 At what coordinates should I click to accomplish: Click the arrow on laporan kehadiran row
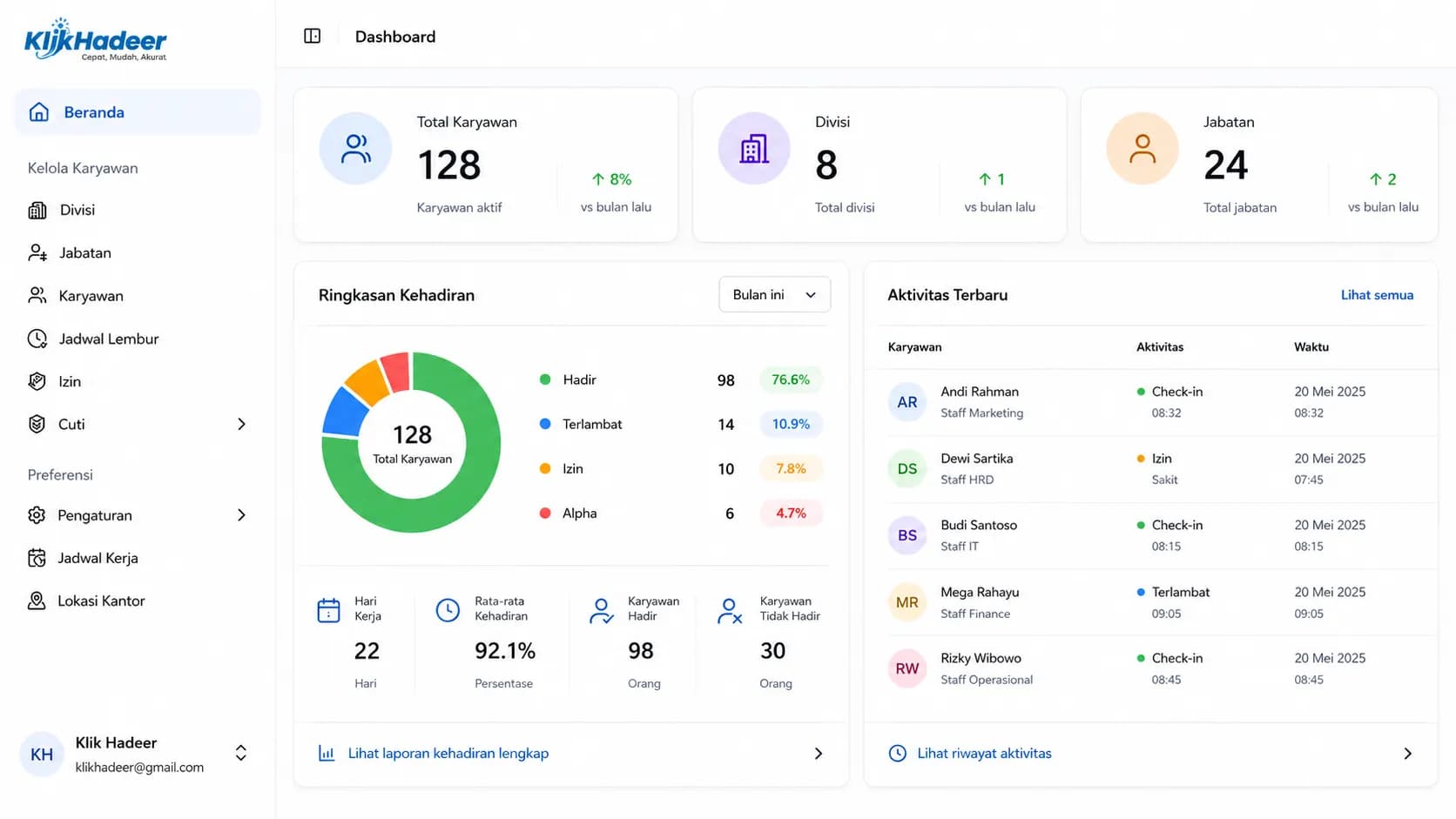(818, 753)
